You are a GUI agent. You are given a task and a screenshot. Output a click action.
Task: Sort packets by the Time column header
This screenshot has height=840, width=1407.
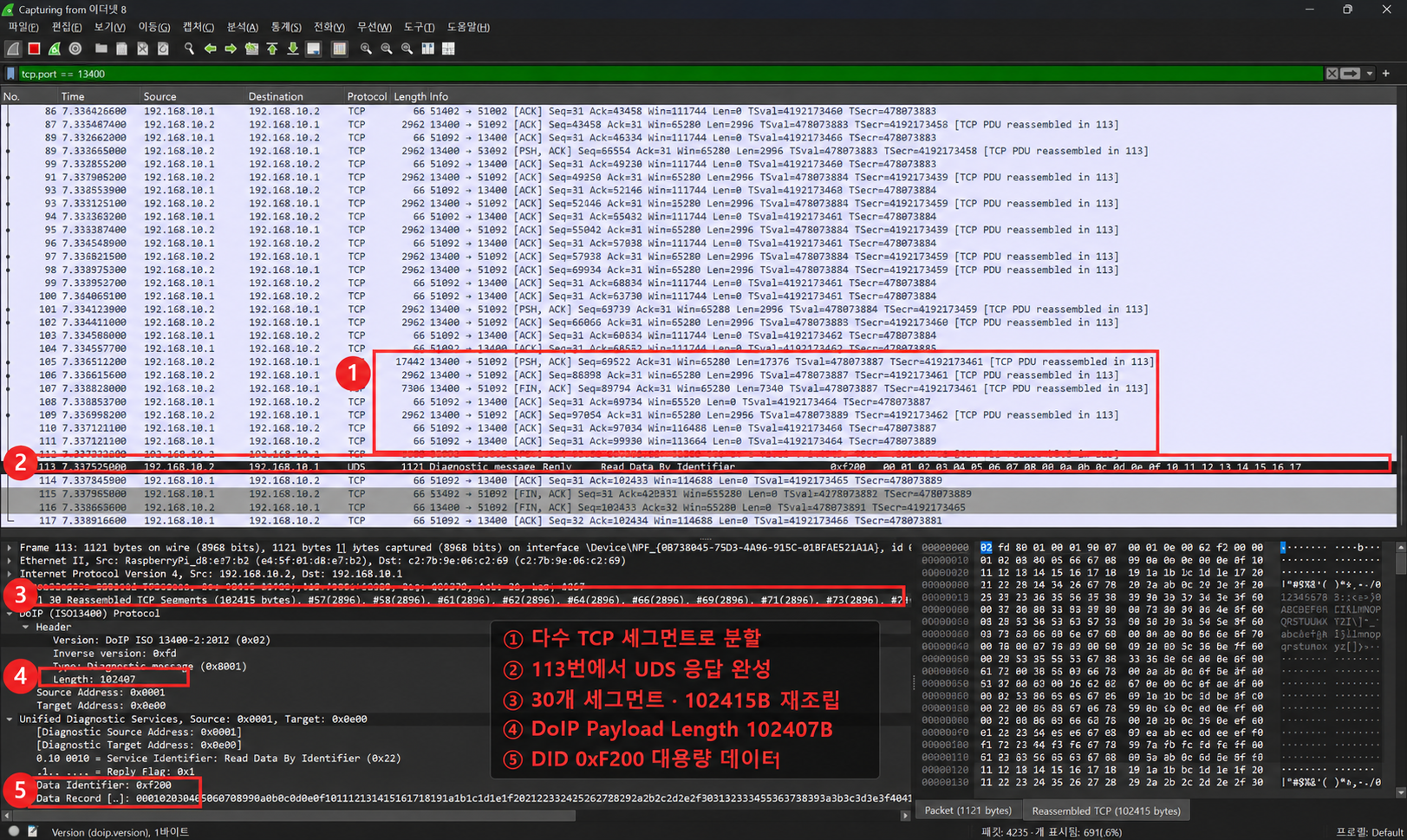(73, 96)
